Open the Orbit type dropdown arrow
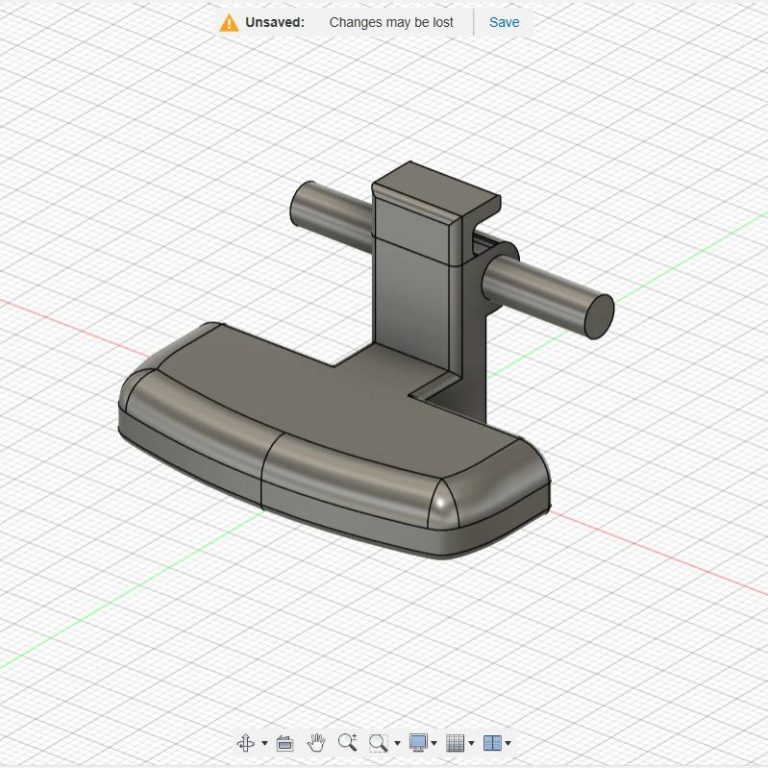Screen dimensions: 768x768 point(264,743)
